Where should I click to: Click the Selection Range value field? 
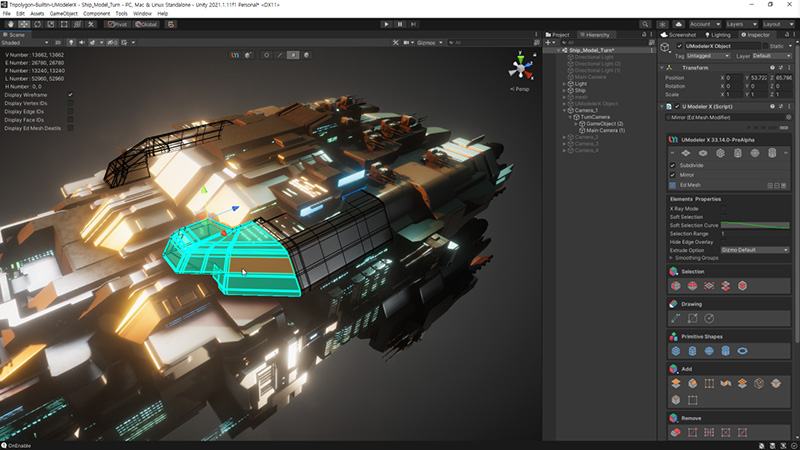[755, 234]
